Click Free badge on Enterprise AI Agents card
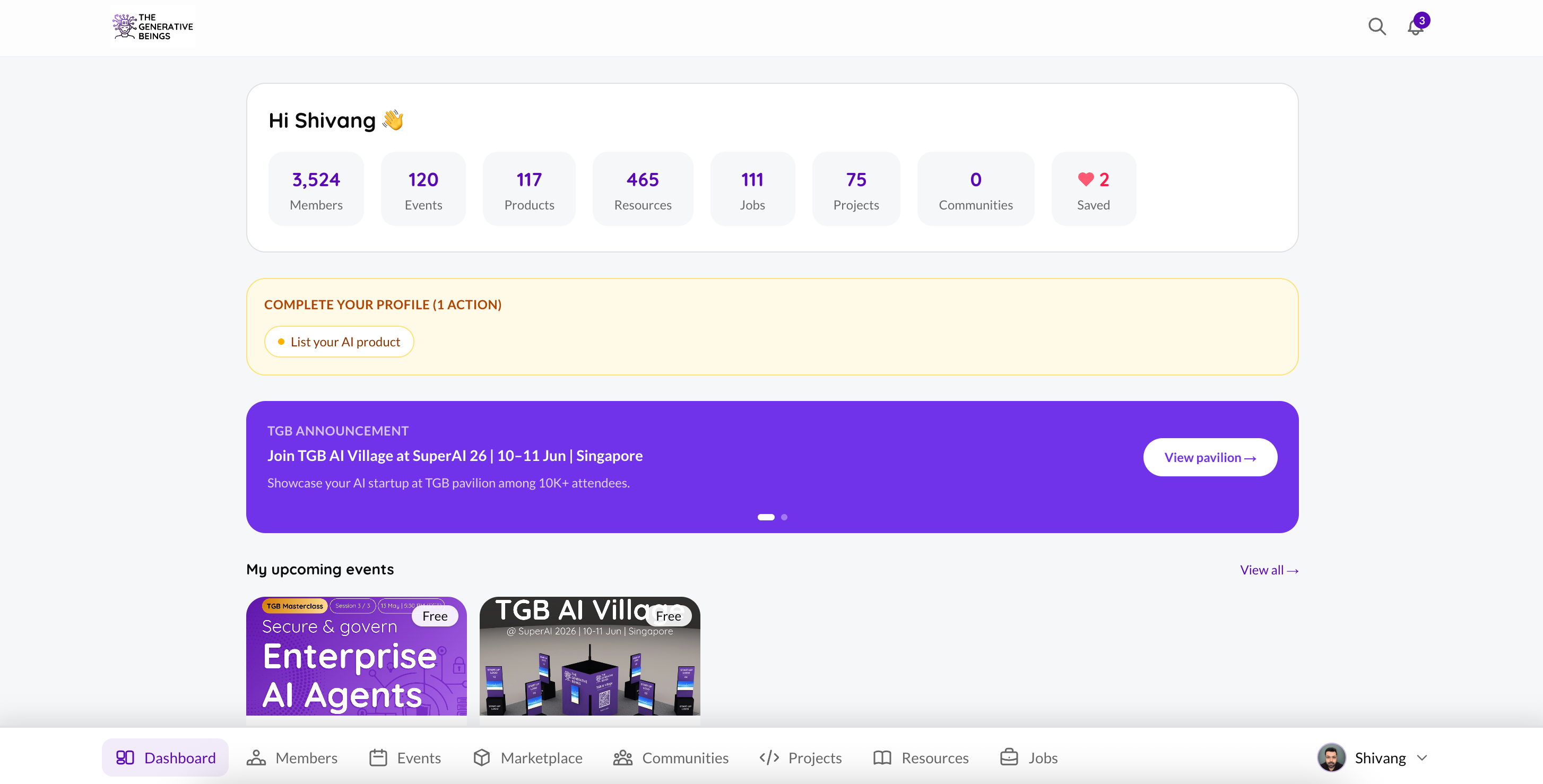Screen dimensions: 1543x784 pyautogui.click(x=435, y=616)
